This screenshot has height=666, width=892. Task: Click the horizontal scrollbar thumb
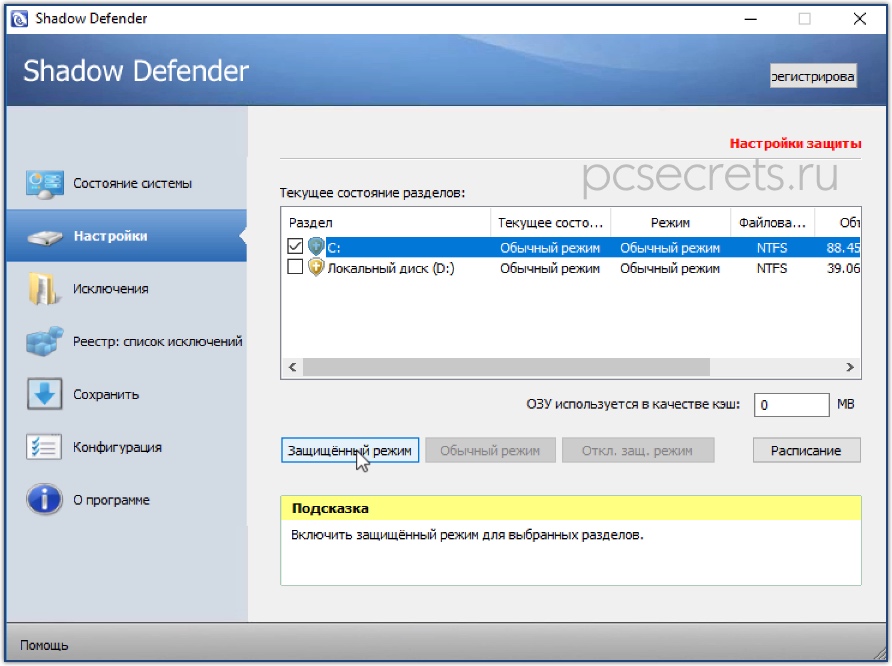pyautogui.click(x=506, y=367)
